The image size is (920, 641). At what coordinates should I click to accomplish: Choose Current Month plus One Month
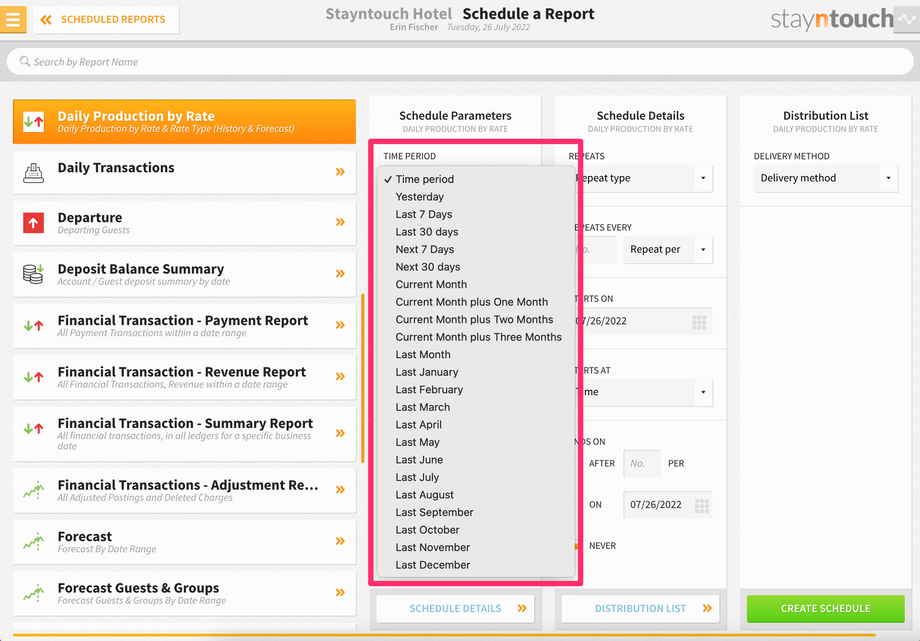pos(476,302)
